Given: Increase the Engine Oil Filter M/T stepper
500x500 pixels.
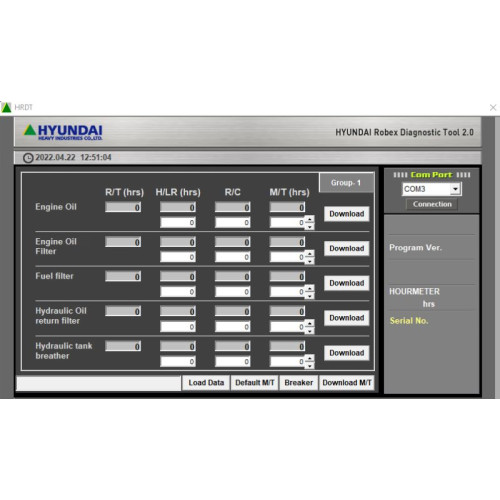Looking at the screenshot, I should (310, 254).
